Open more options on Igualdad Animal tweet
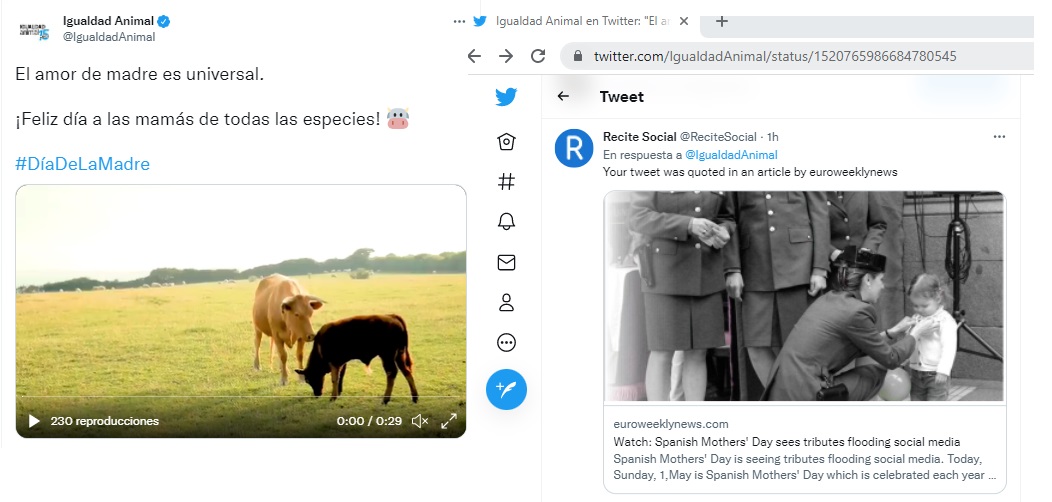Viewport: 1052px width, 502px height. [459, 21]
